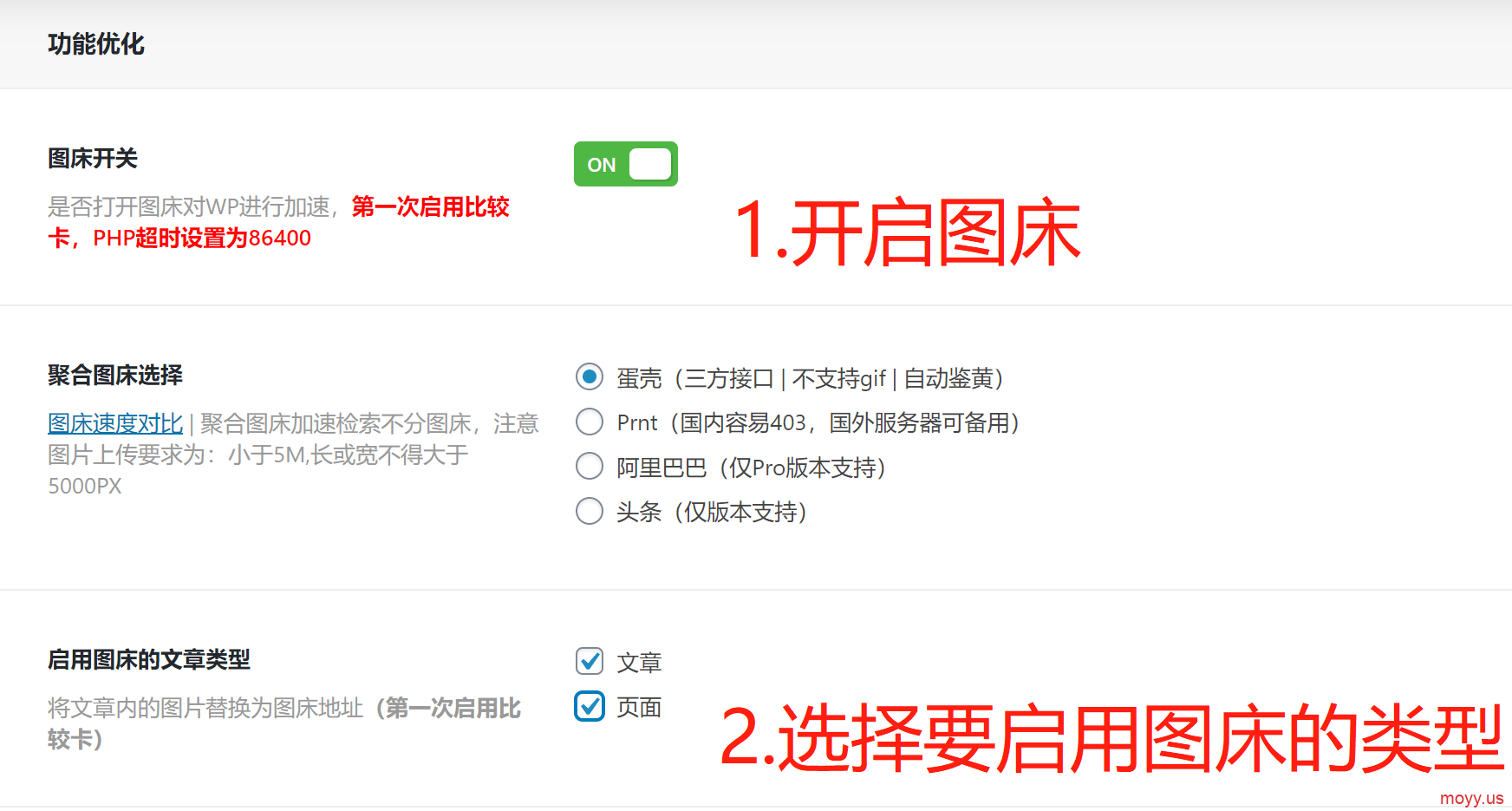Choose the Prnt image host option
1512x811 pixels.
pos(590,422)
